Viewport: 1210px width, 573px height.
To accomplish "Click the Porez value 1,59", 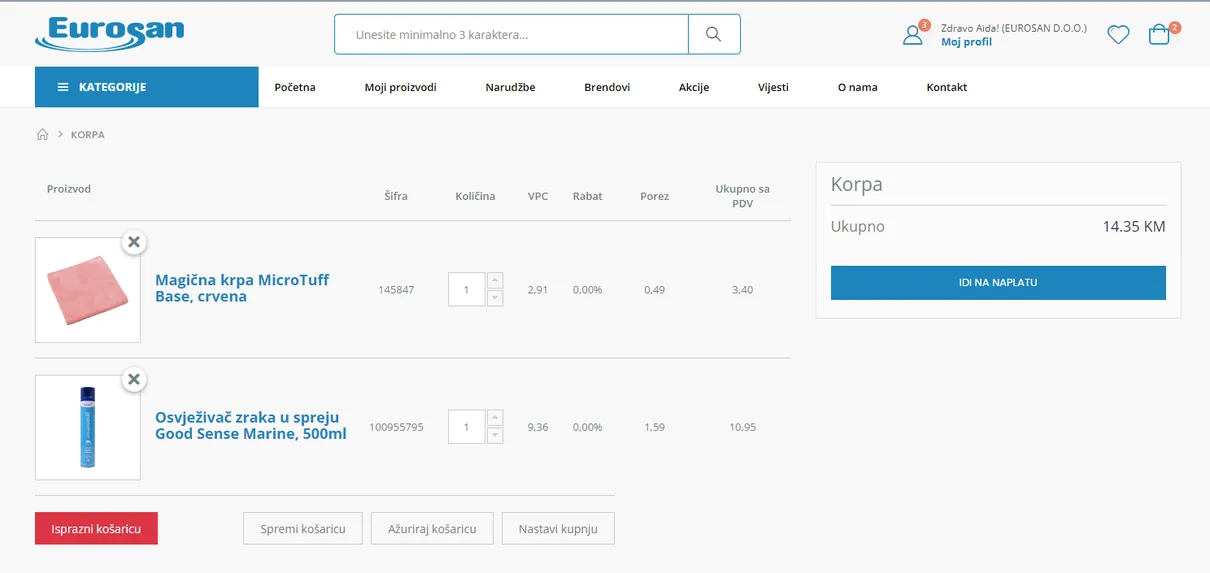I will 655,427.
